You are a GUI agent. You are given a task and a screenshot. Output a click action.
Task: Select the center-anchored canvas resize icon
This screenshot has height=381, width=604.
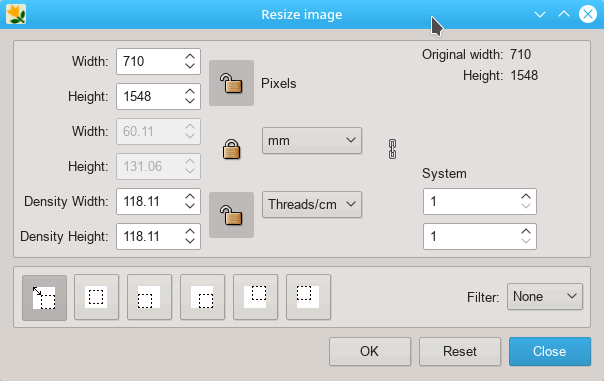pos(96,297)
